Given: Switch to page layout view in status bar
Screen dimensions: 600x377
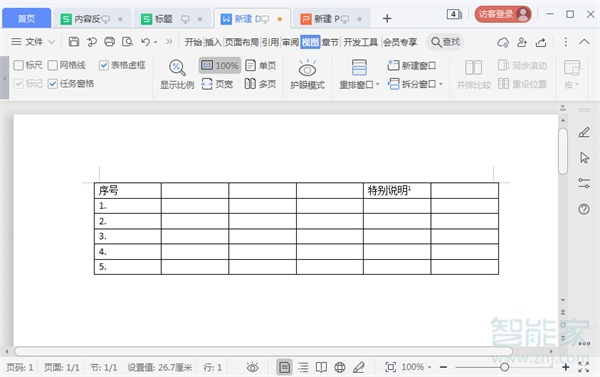Looking at the screenshot, I should point(284,367).
